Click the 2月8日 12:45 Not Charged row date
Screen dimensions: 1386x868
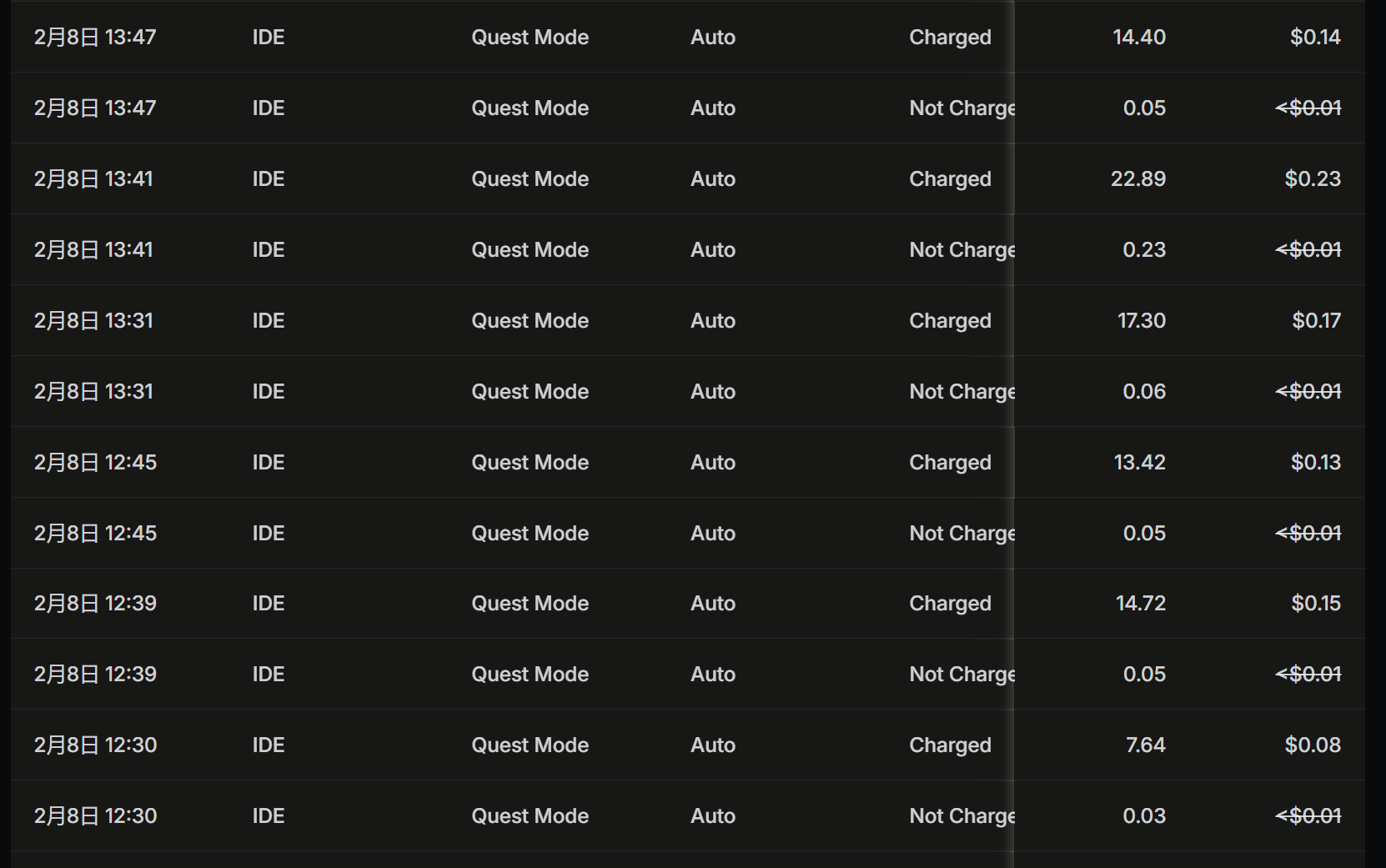[95, 533]
